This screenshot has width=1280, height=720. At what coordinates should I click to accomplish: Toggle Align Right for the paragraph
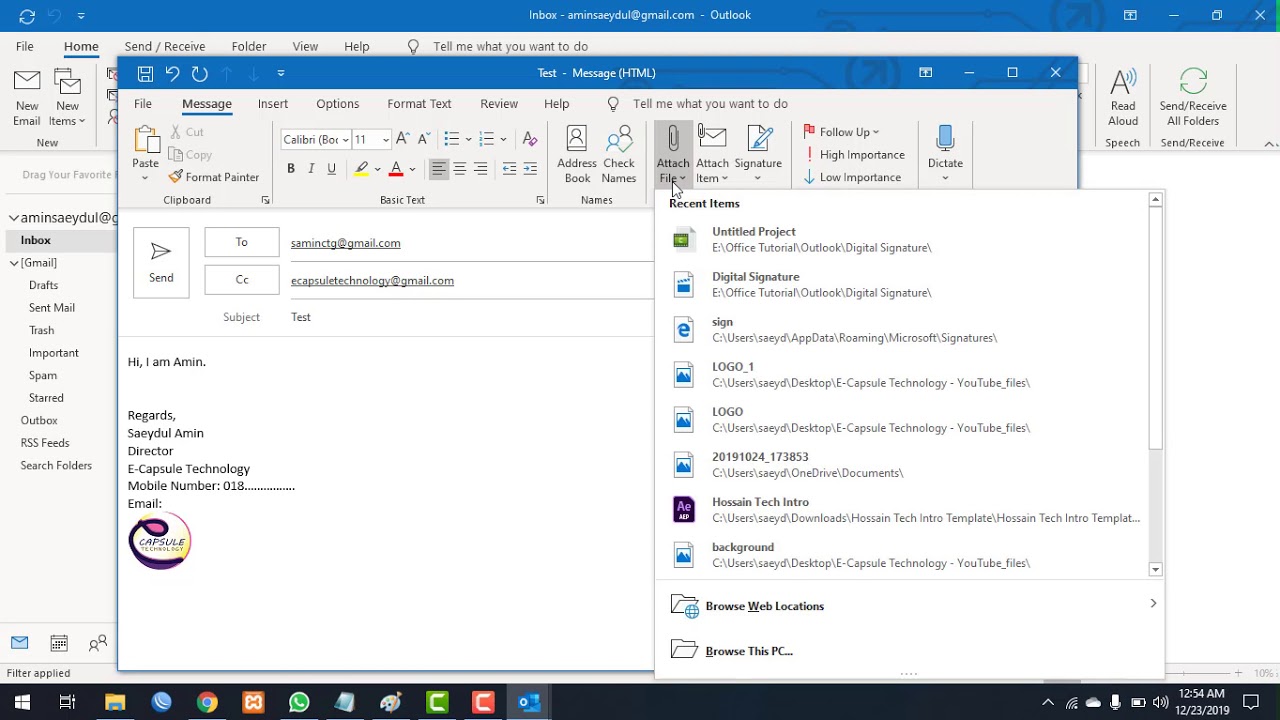[481, 169]
